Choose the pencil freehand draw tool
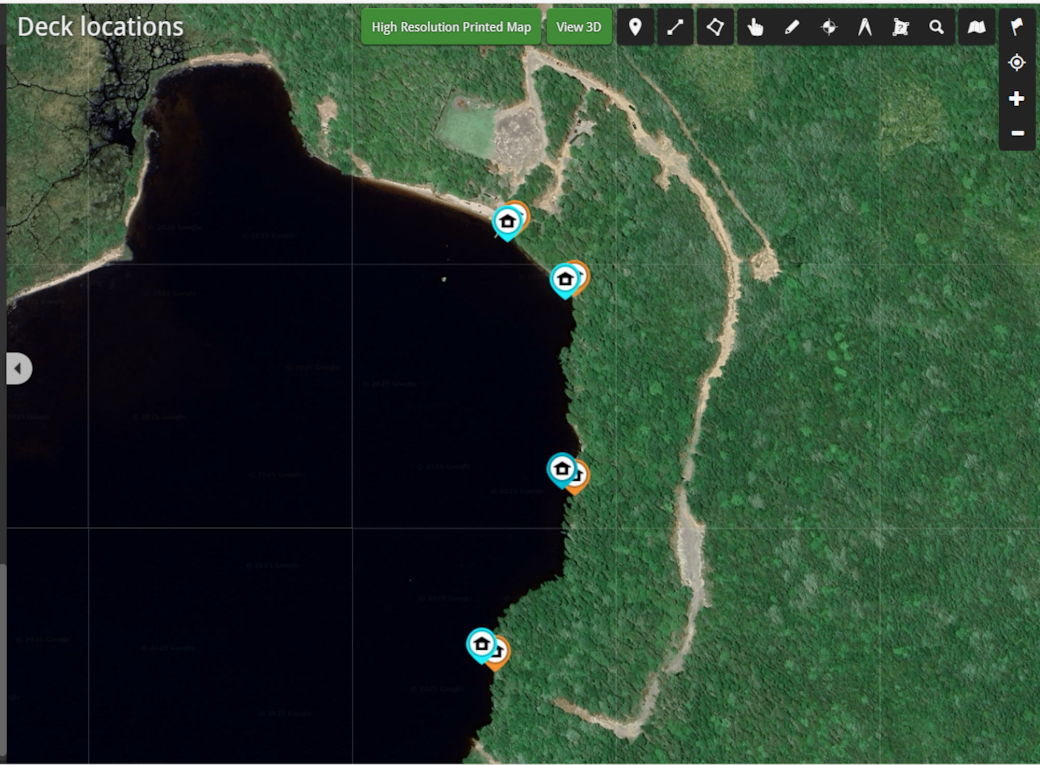This screenshot has width=1040, height=765. tap(792, 27)
